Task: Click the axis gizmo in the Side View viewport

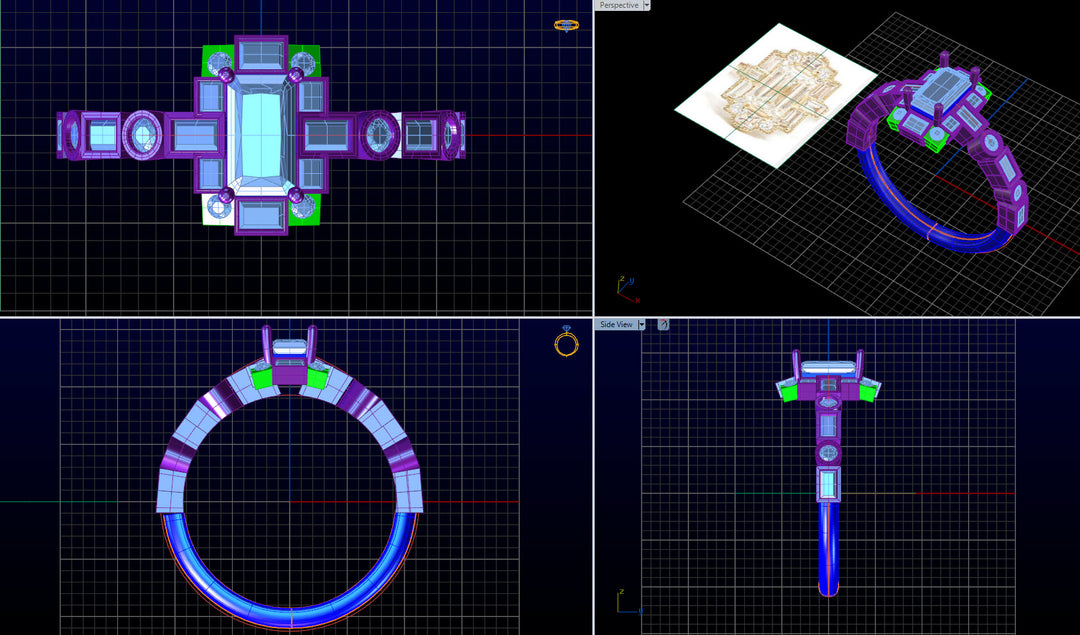Action: 626,602
